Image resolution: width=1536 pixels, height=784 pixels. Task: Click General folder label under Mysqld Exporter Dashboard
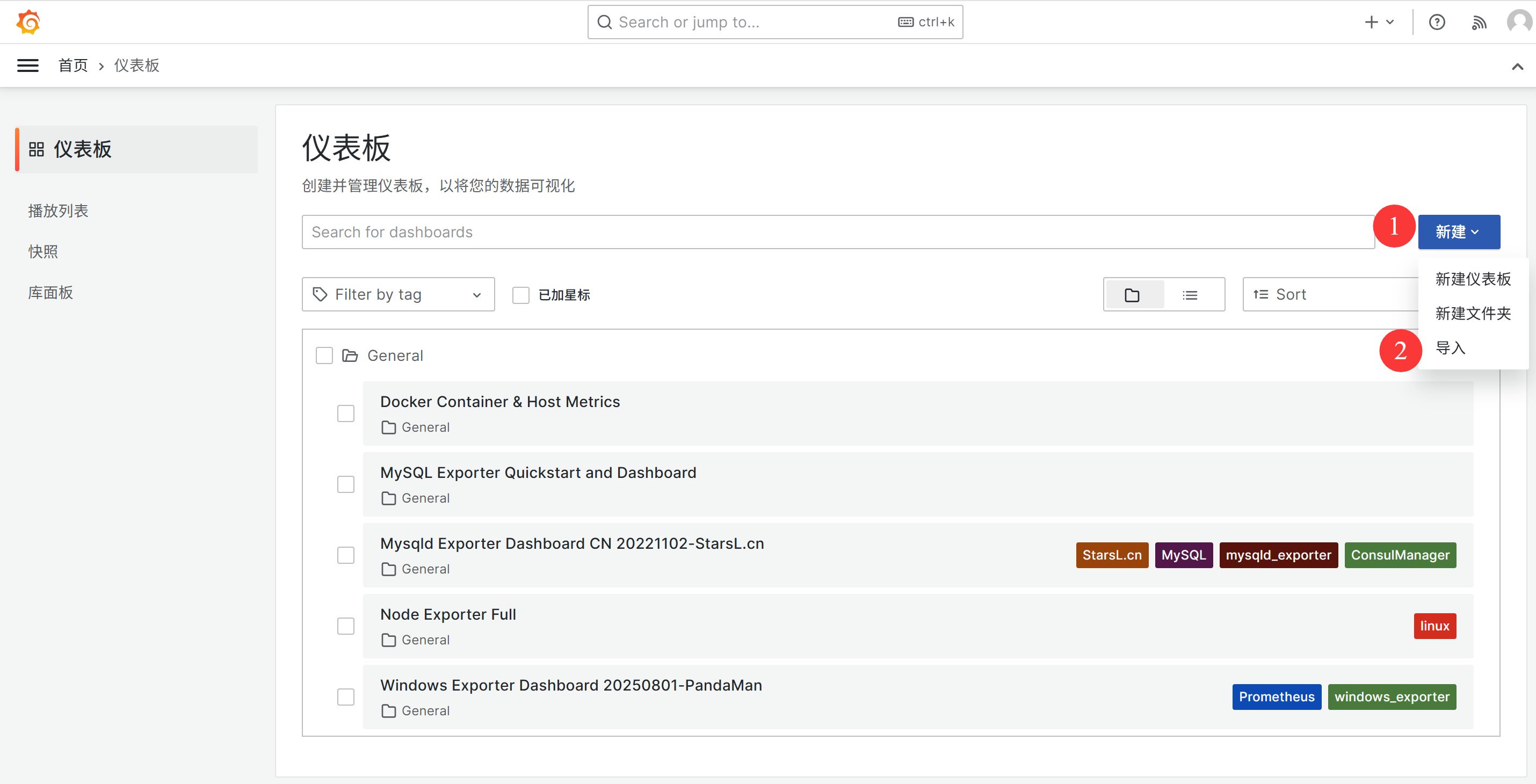click(426, 569)
